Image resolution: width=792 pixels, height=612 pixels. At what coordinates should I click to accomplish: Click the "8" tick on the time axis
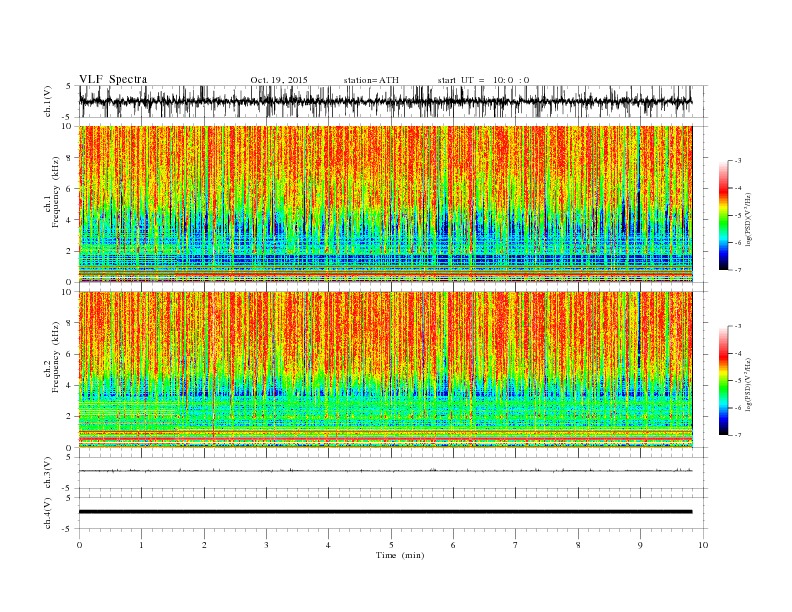point(578,545)
